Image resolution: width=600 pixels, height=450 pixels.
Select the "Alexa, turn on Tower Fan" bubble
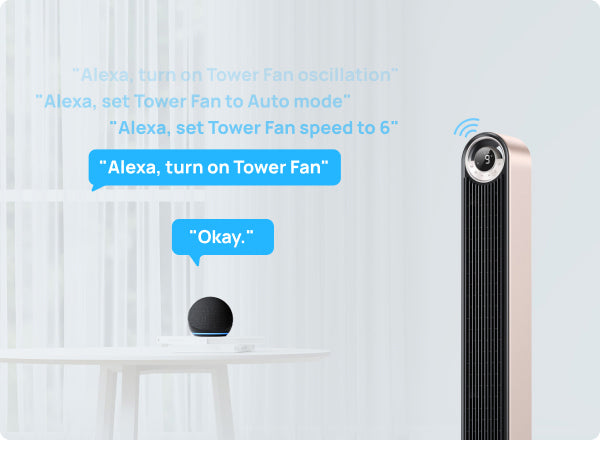[x=214, y=168]
